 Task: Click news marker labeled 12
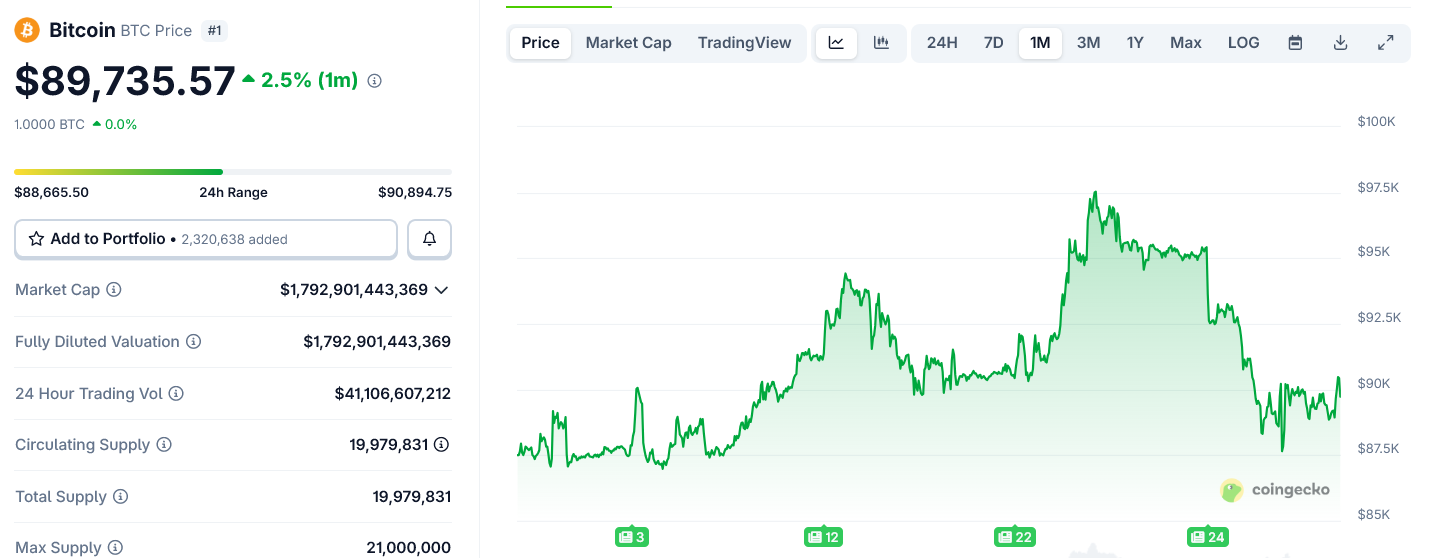(x=823, y=537)
